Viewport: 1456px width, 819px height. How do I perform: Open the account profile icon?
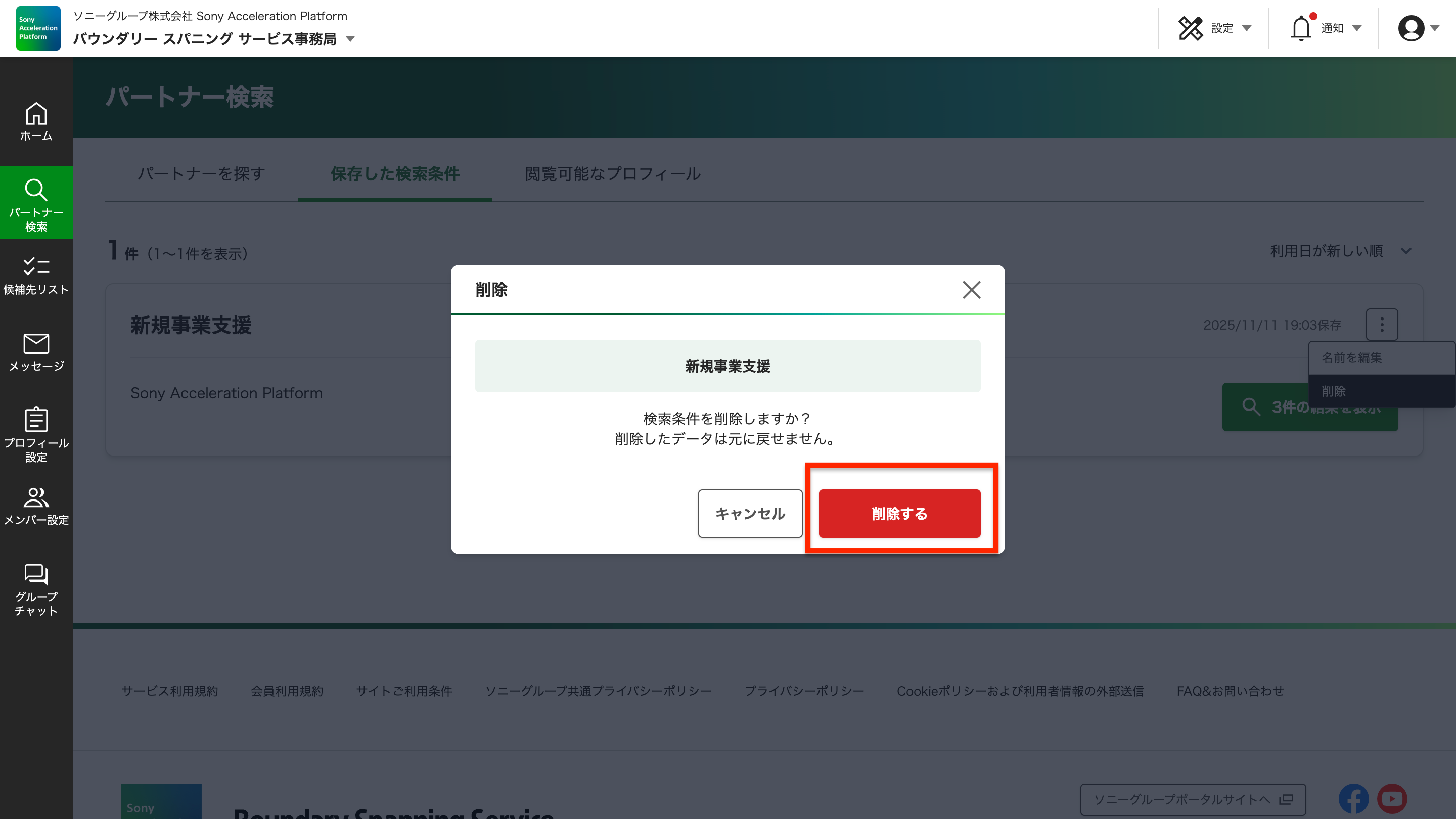pos(1412,28)
